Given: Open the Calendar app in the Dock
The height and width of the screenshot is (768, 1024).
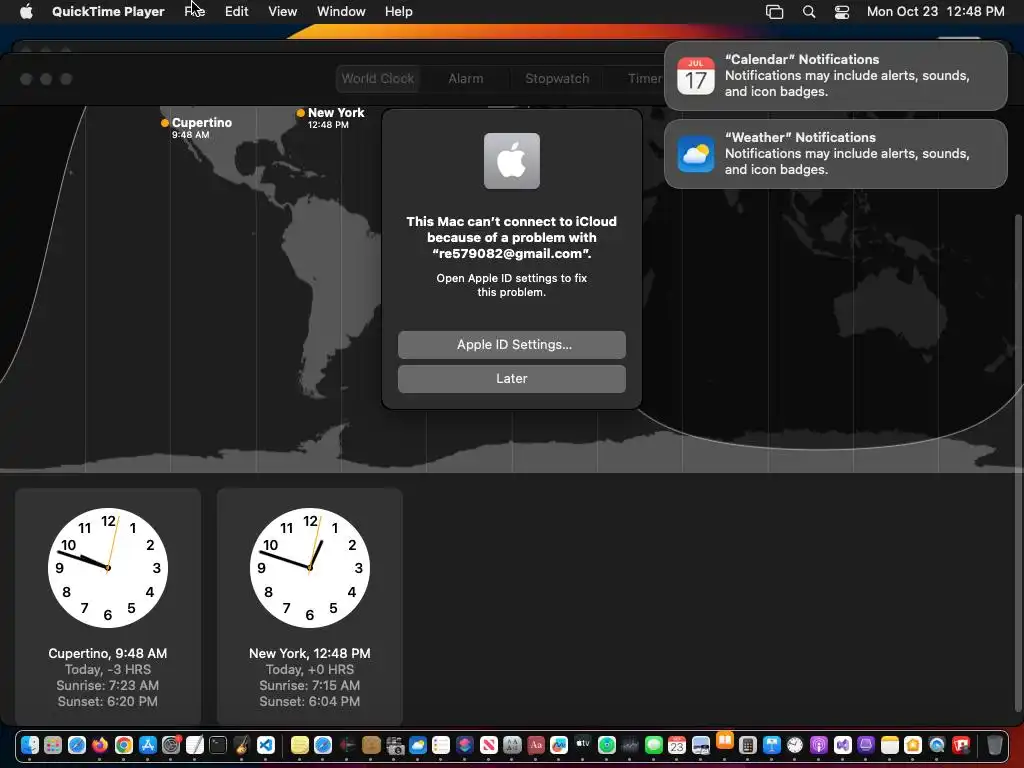Looking at the screenshot, I should pyautogui.click(x=677, y=744).
